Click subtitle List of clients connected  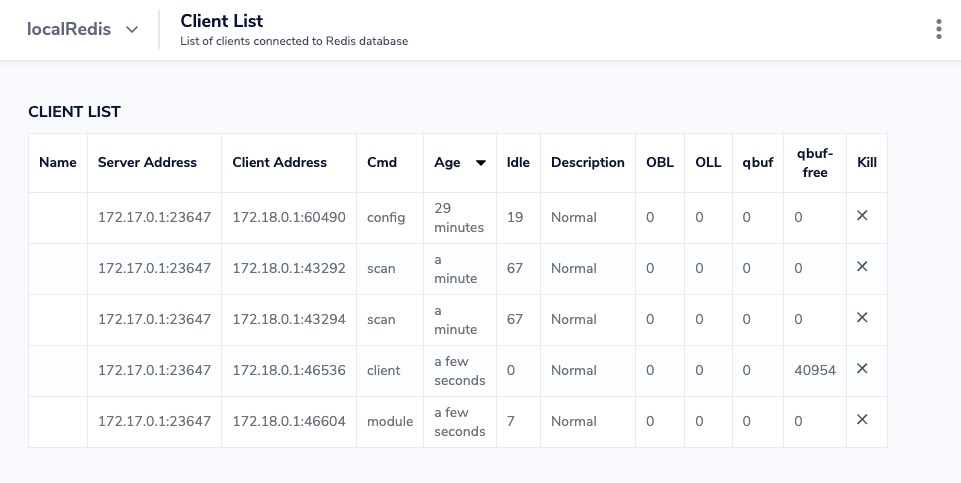click(x=294, y=41)
